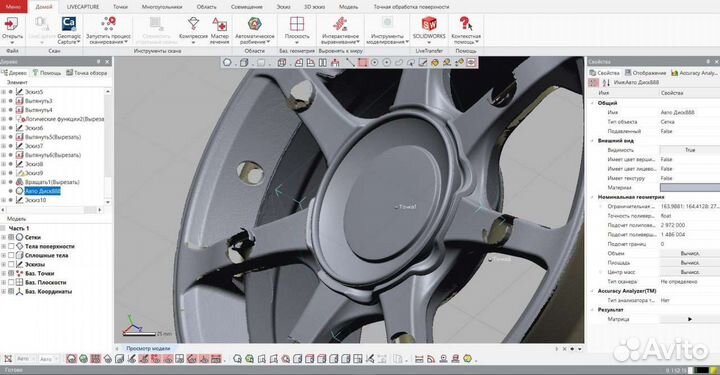Image resolution: width=720 pixels, height=375 pixels.
Task: Collapse the Accuracy Analyzer(TM) properties section
Action: 592,291
